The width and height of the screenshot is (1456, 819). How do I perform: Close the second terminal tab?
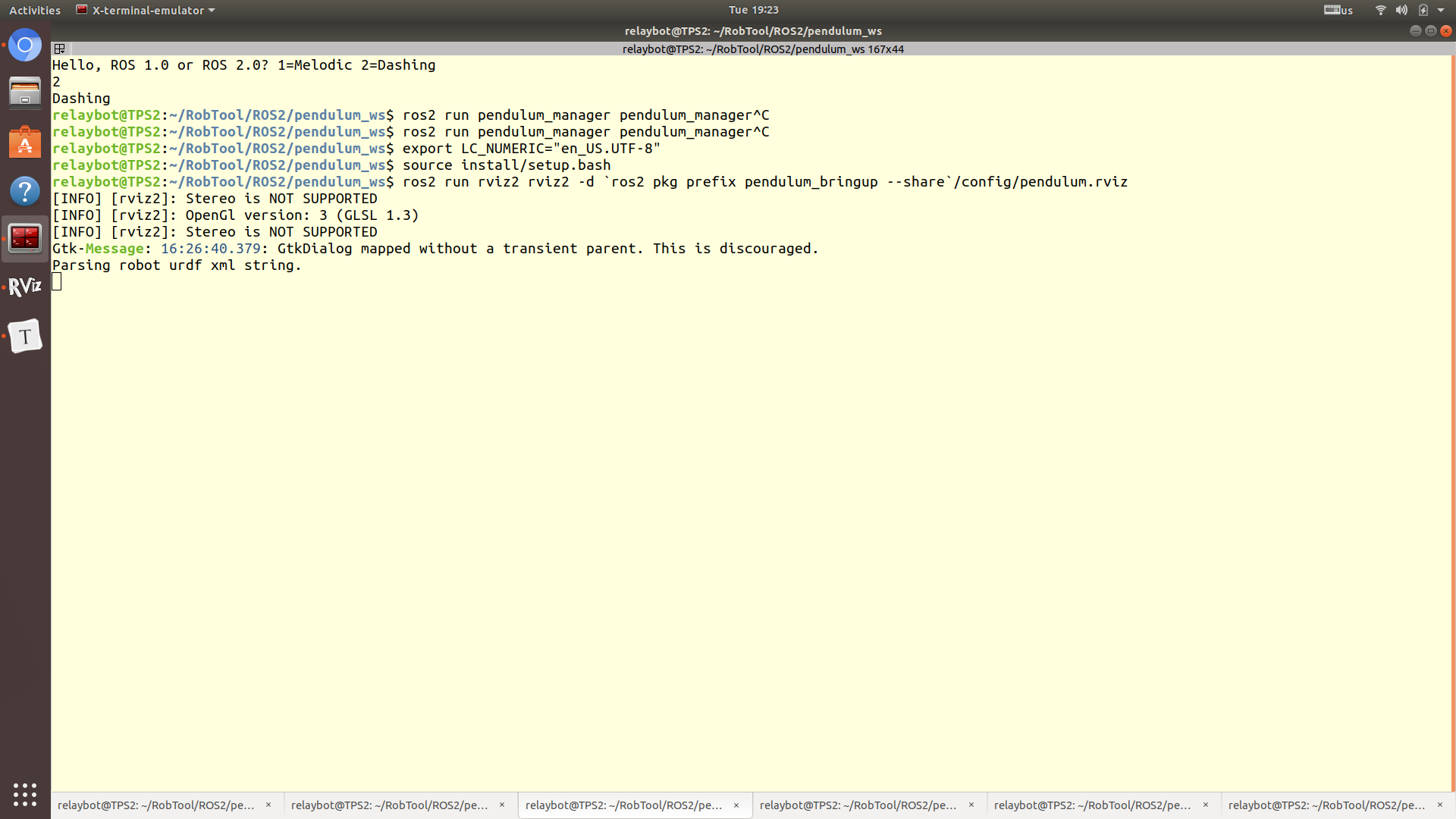502,805
